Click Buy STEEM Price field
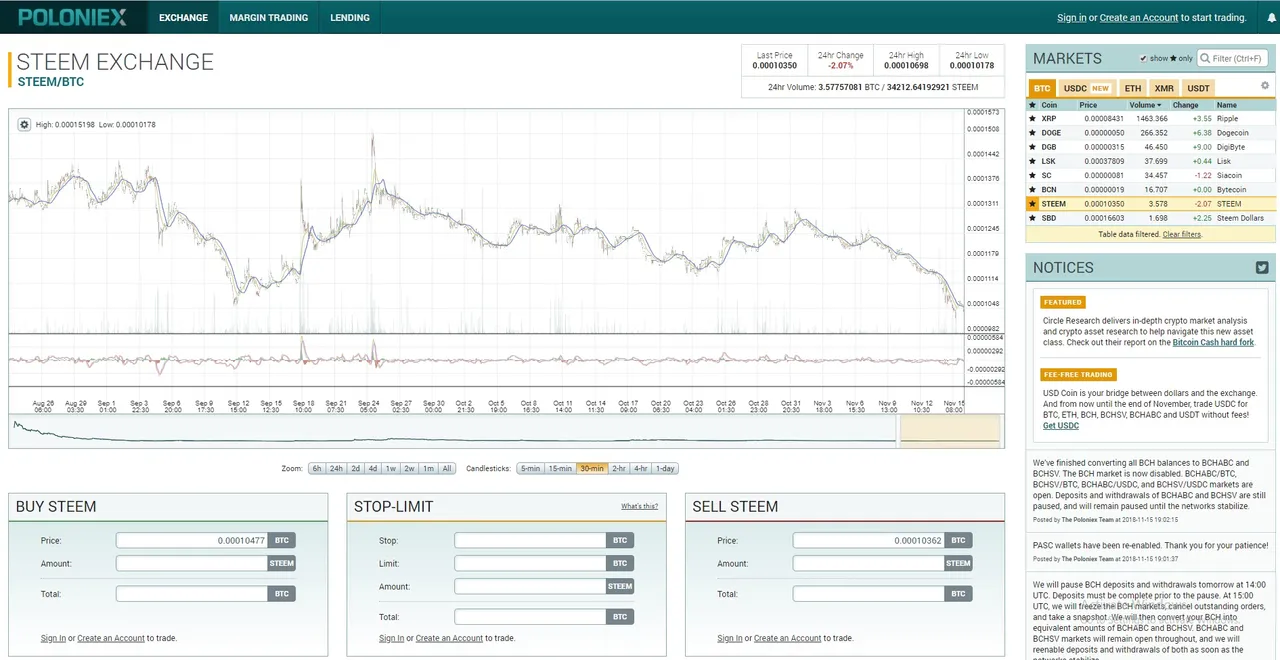Screen dimensions: 1280x660 coord(192,541)
